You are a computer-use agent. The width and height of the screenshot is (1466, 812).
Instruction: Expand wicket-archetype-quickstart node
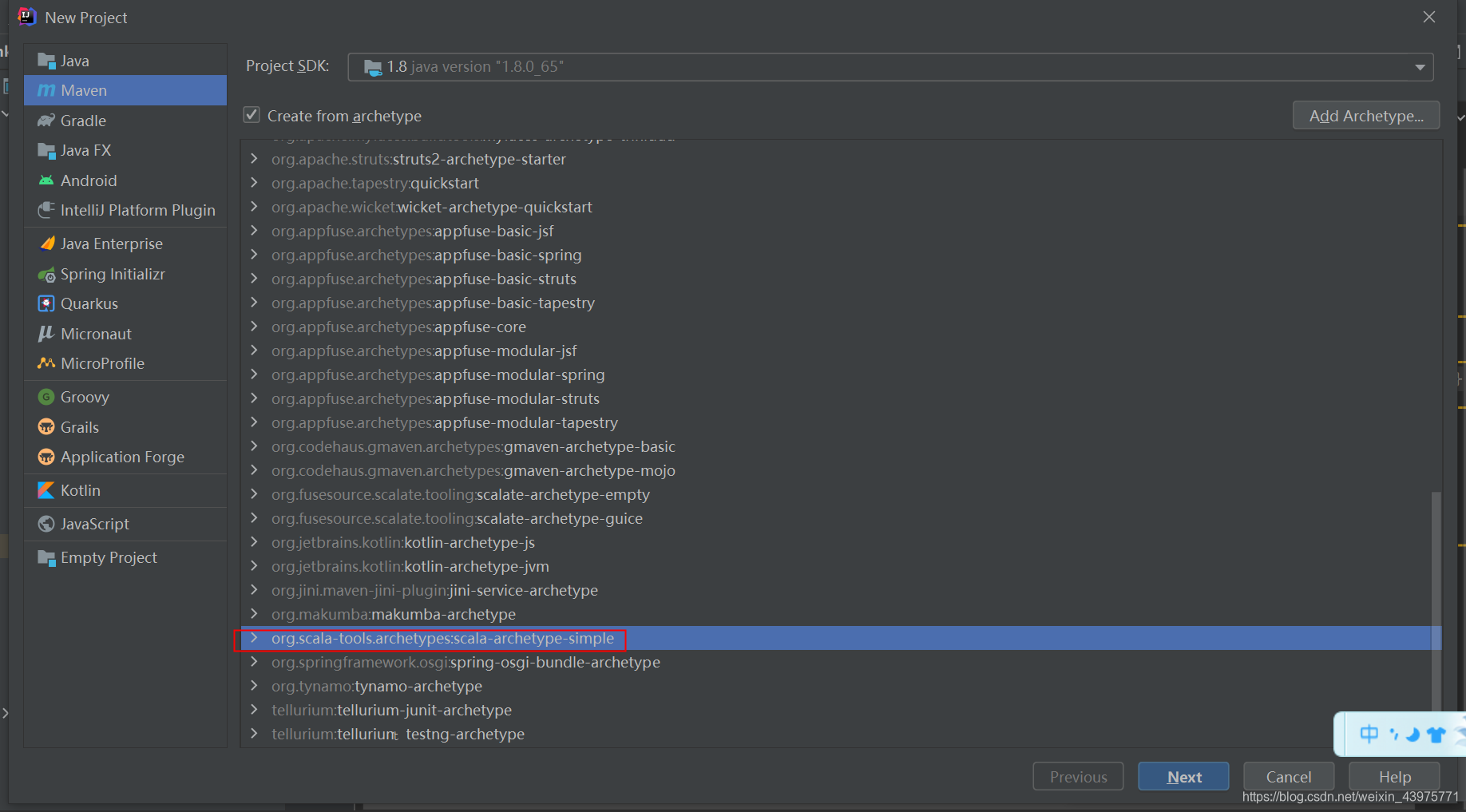[254, 207]
